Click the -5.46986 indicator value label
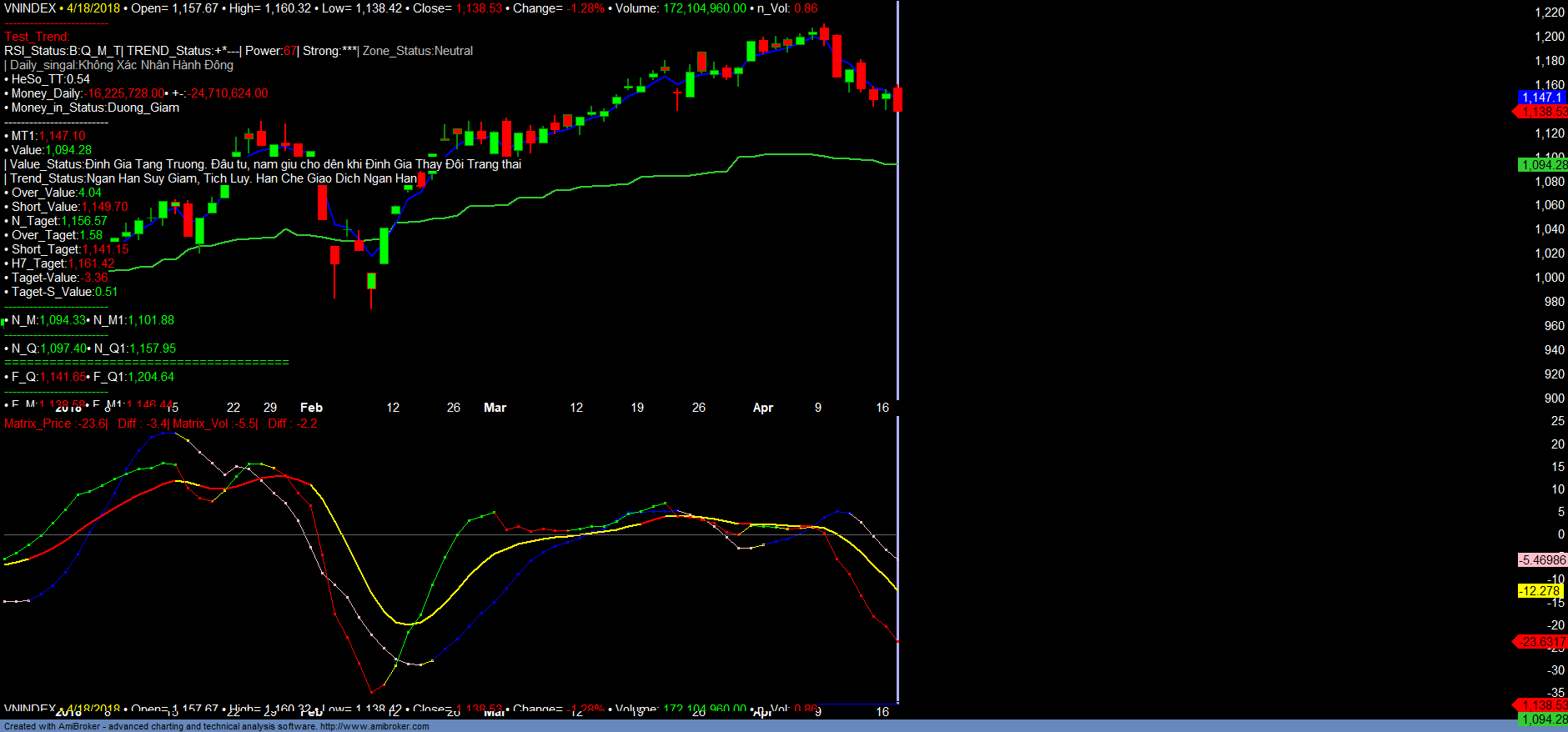Viewport: 1568px width, 732px height. pyautogui.click(x=1541, y=560)
